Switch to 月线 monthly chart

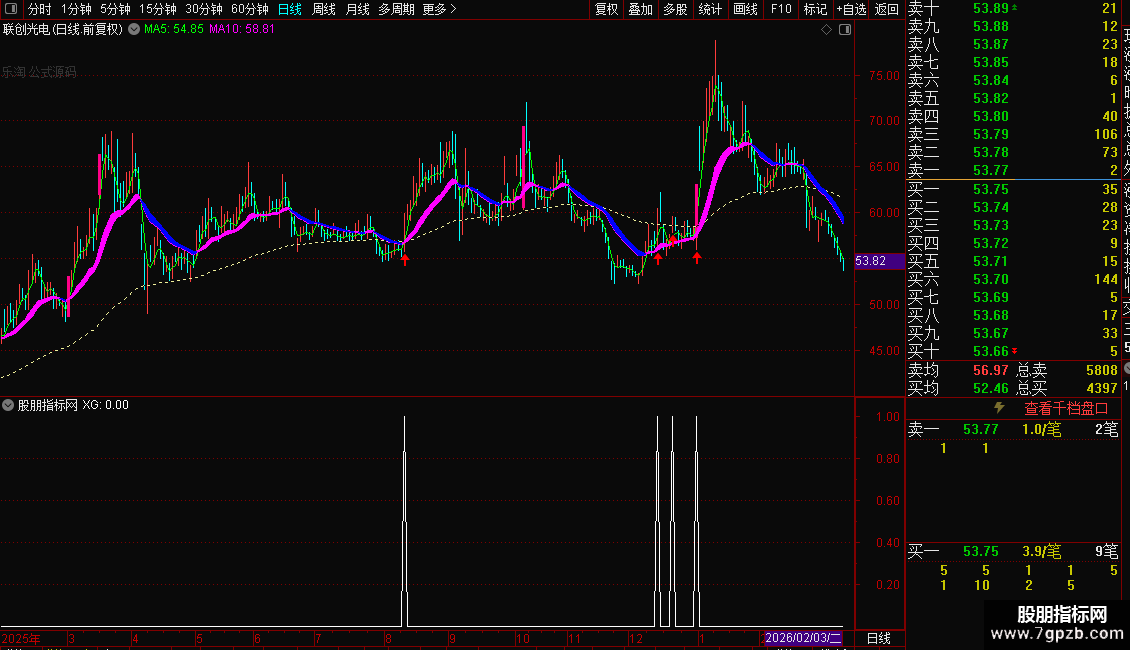[x=357, y=9]
